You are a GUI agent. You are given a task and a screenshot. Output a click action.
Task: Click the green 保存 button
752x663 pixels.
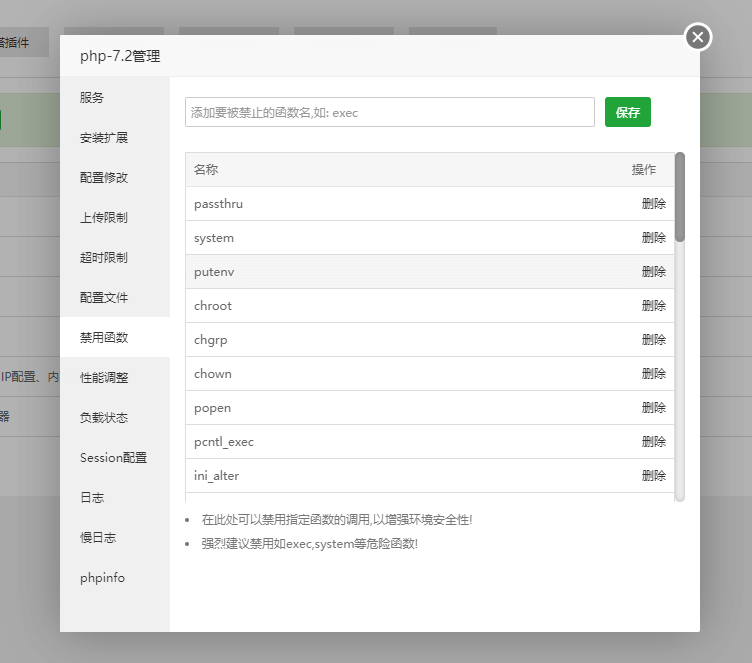(x=627, y=112)
